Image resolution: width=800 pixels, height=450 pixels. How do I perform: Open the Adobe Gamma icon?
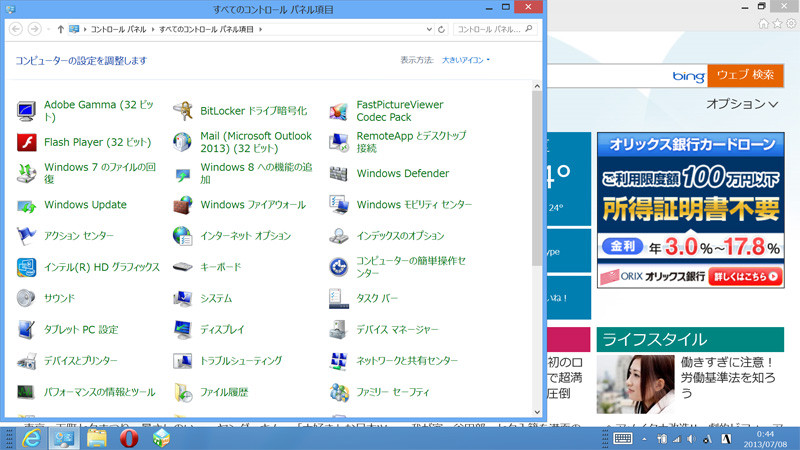click(27, 111)
